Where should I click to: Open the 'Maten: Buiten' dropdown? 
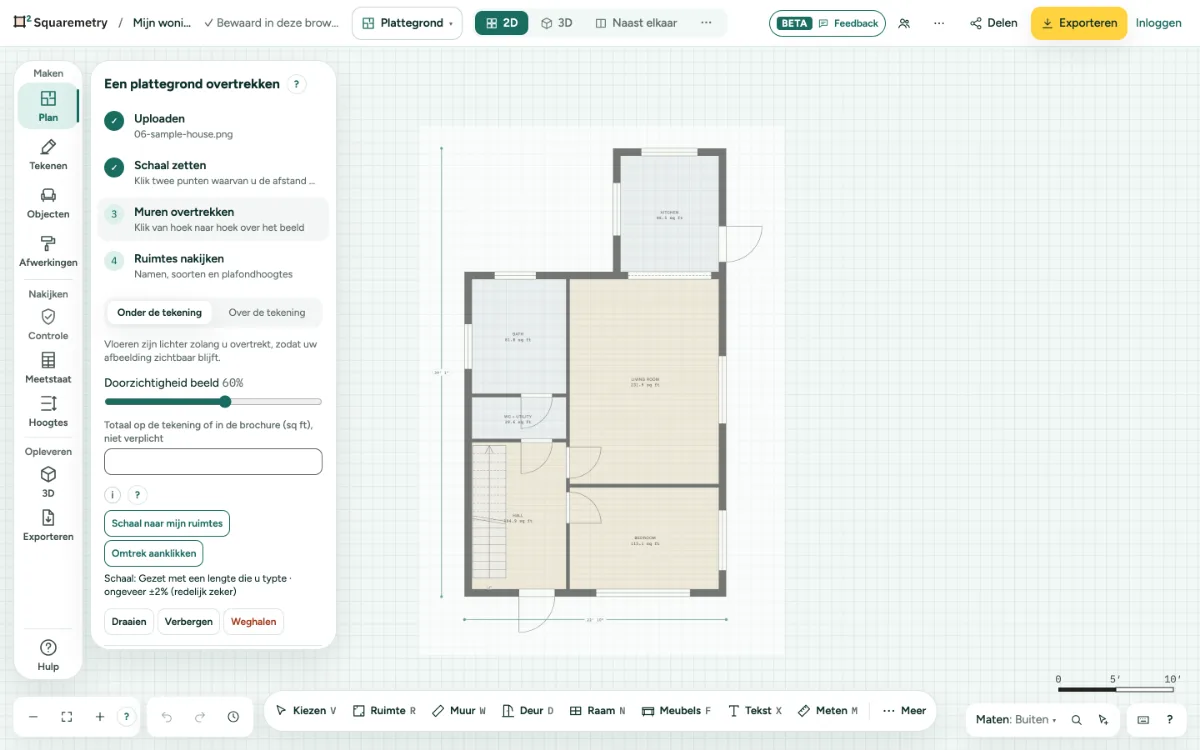(x=1016, y=720)
